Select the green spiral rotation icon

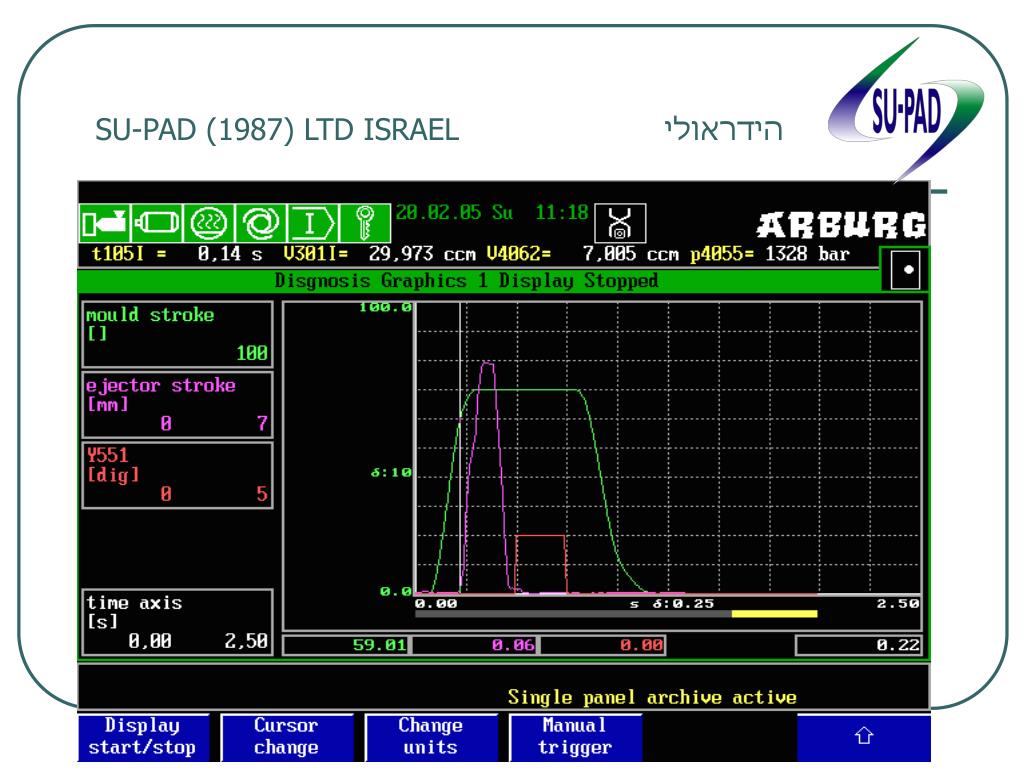click(x=261, y=223)
